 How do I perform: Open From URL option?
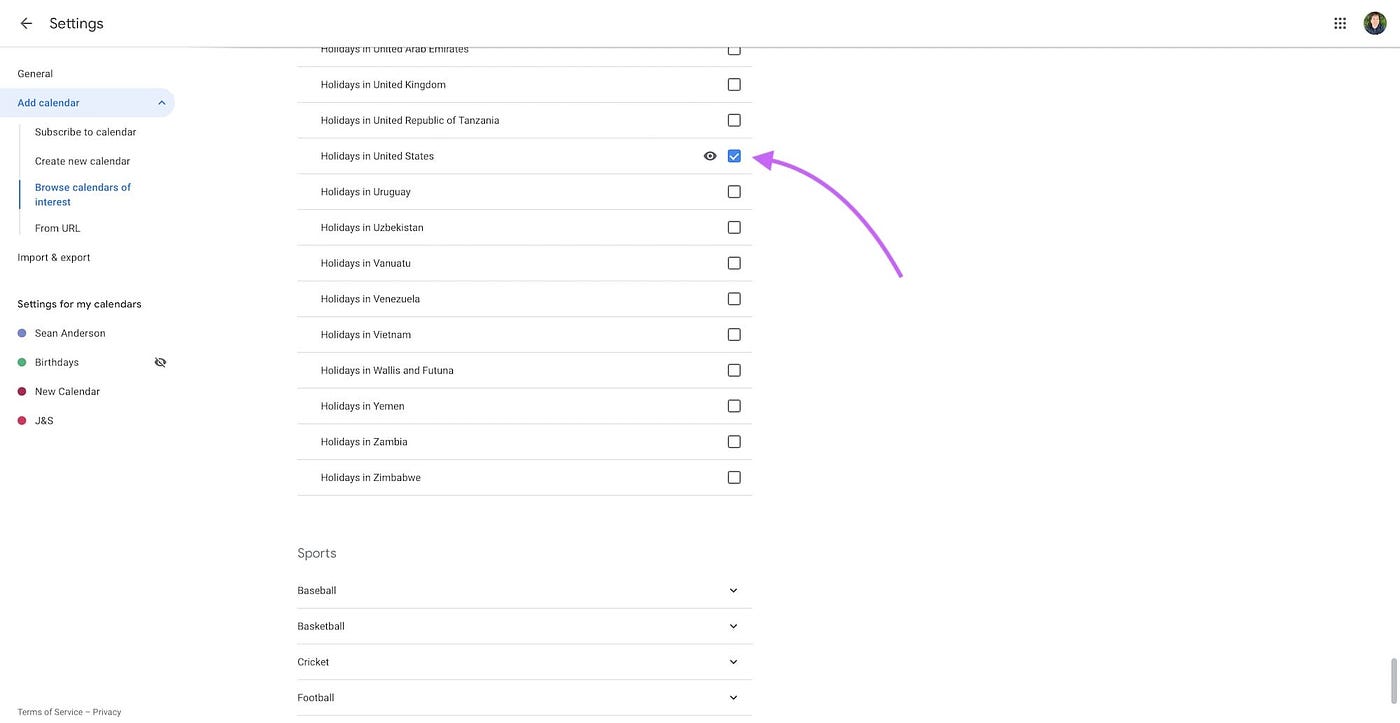pos(57,228)
